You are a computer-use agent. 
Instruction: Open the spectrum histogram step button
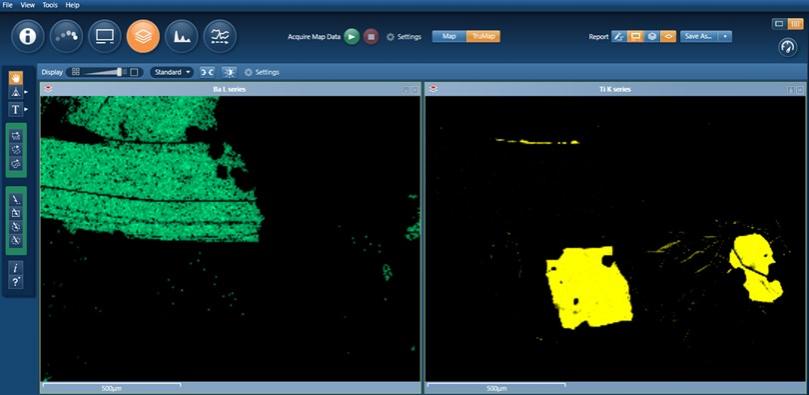[x=182, y=36]
